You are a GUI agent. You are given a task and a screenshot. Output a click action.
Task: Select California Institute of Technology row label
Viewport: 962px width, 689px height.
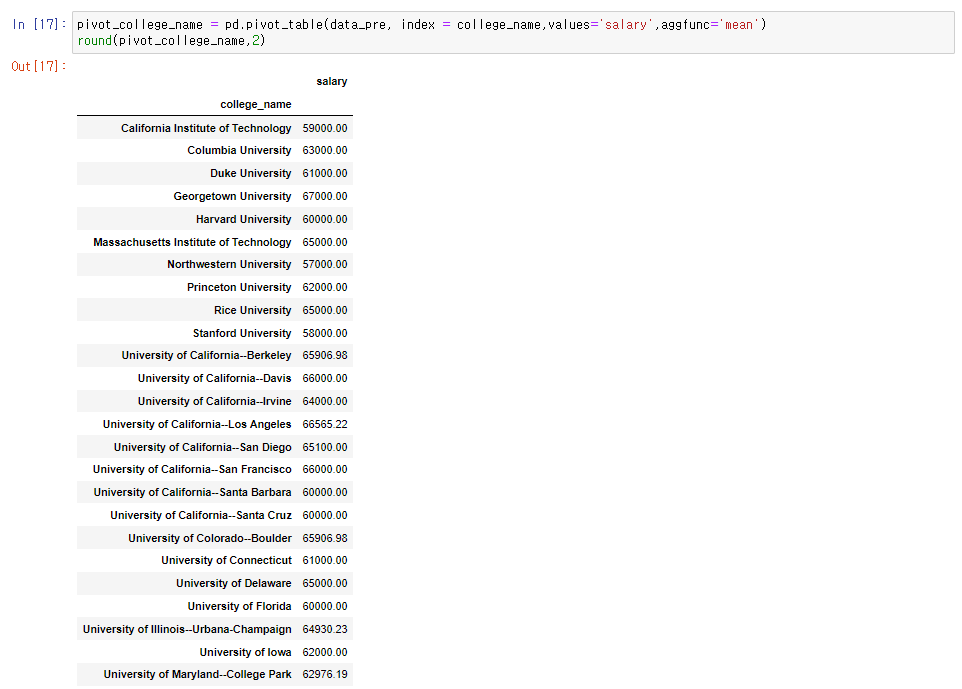coord(206,128)
